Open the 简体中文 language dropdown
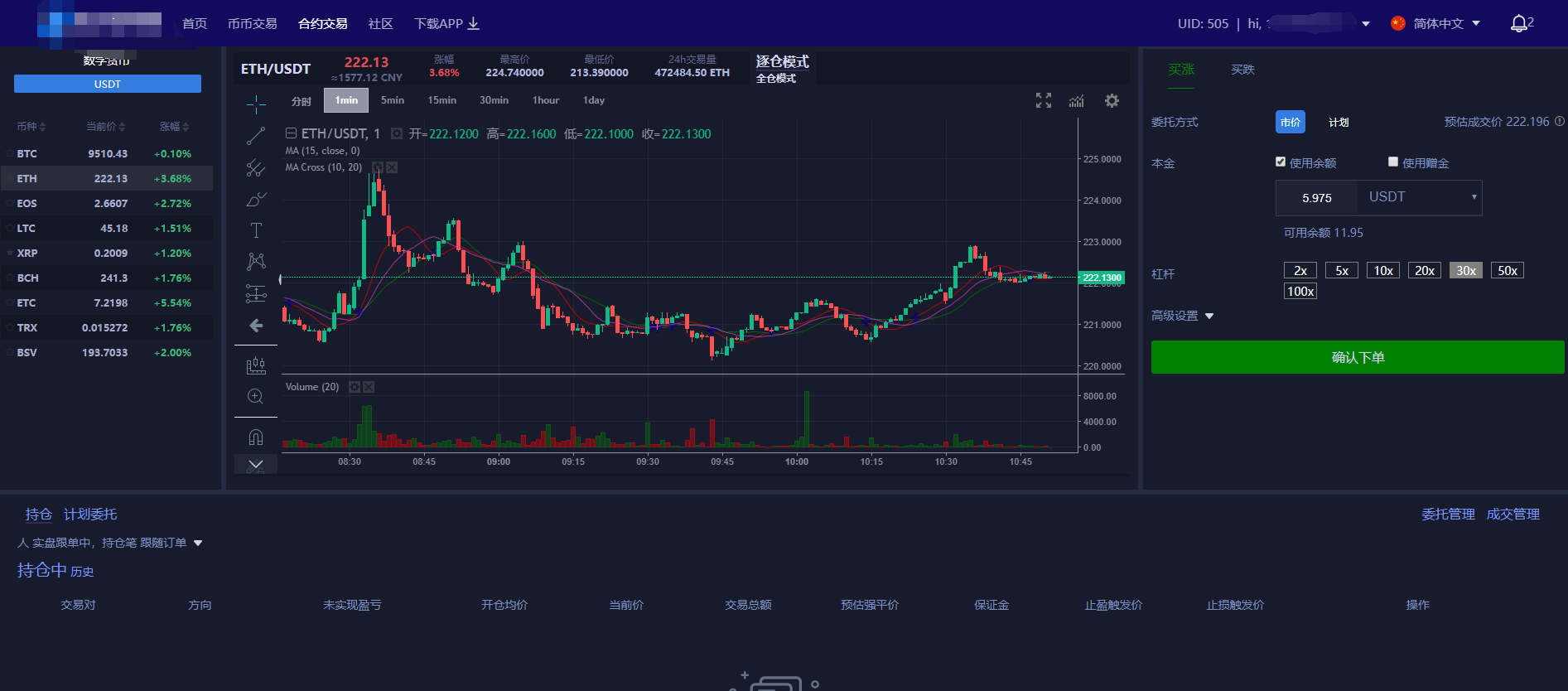The width and height of the screenshot is (1568, 691). [x=1438, y=23]
